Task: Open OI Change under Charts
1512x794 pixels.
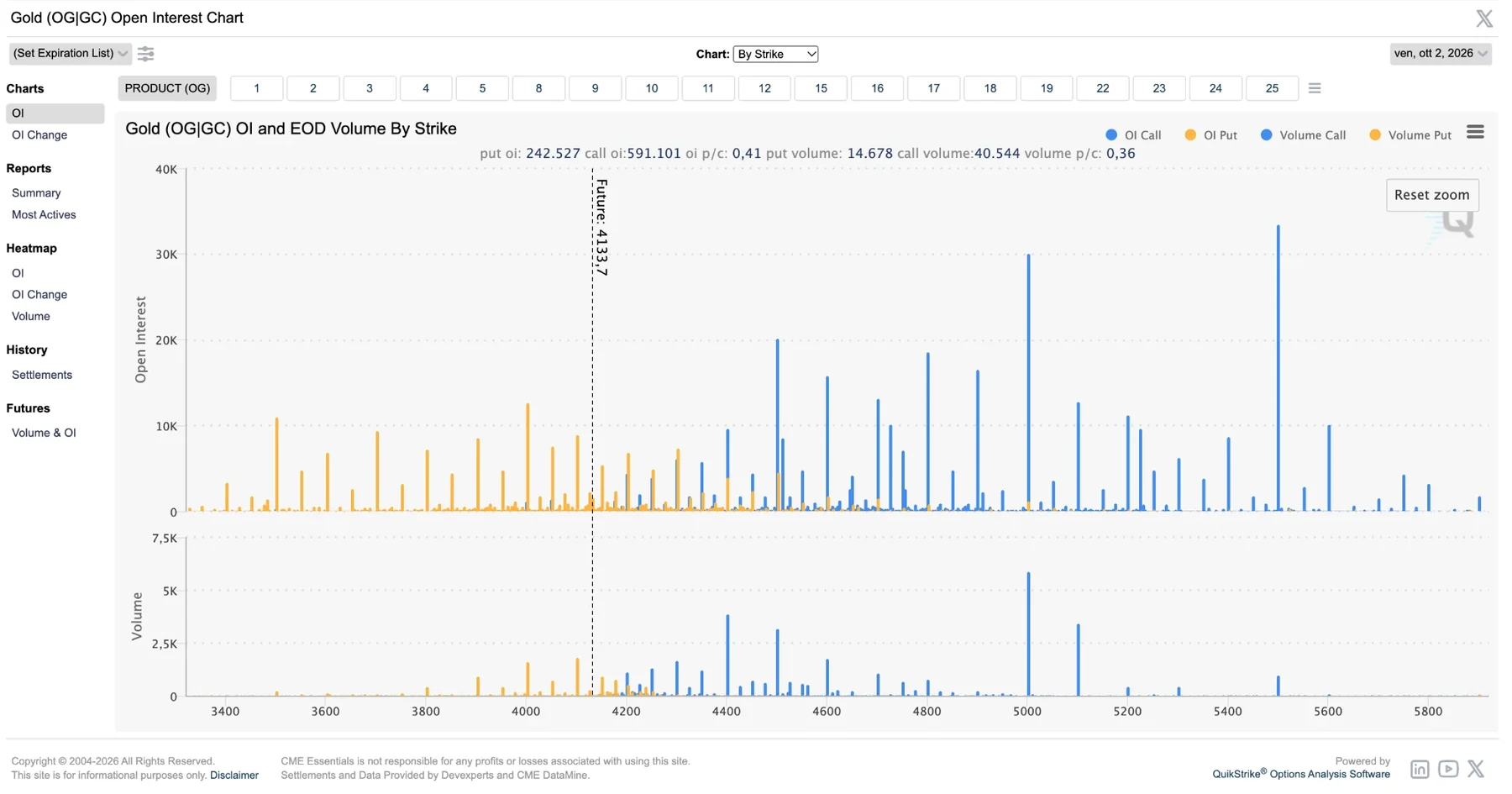Action: tap(39, 135)
